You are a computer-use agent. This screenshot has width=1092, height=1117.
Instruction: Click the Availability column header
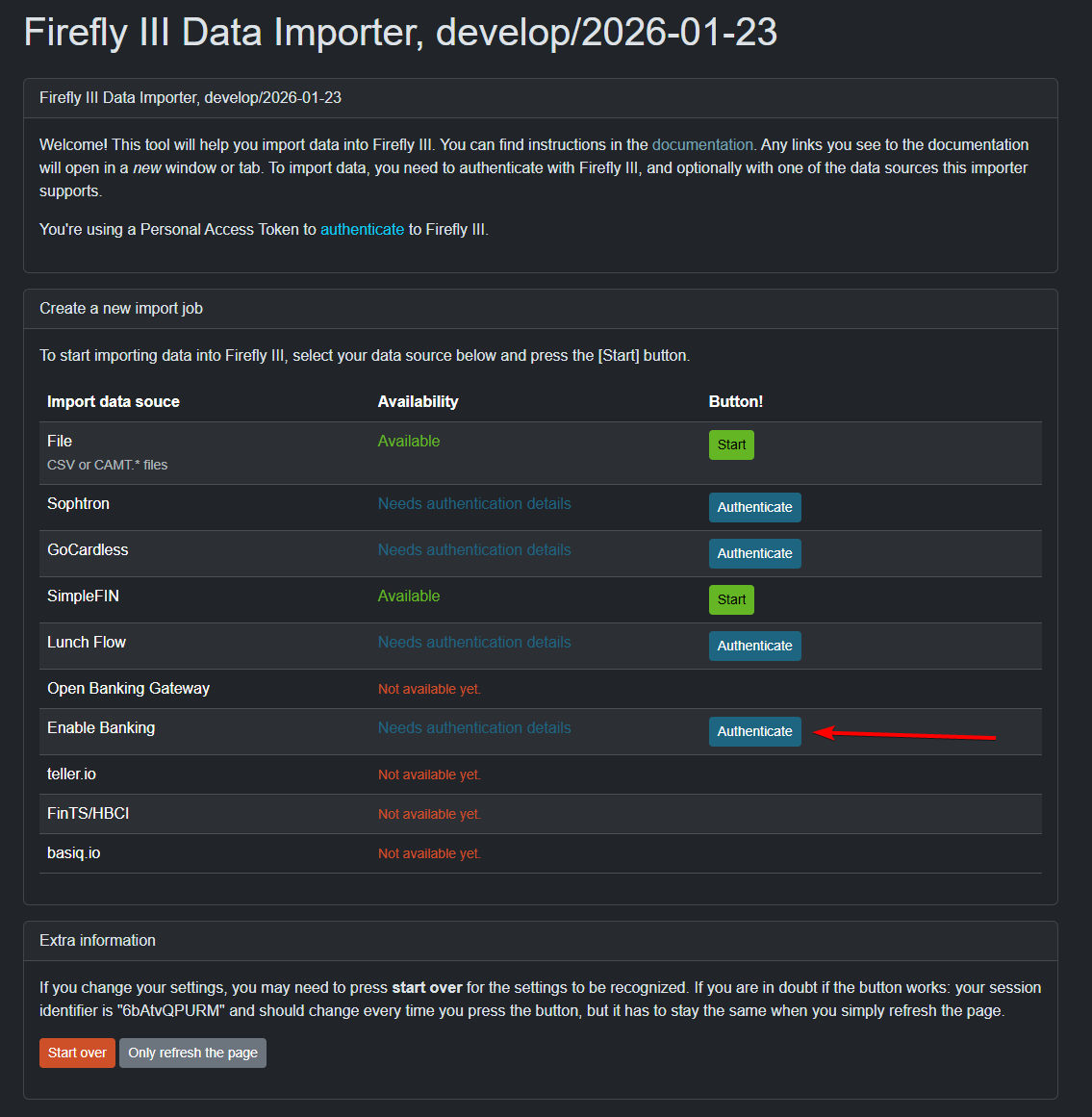point(419,402)
